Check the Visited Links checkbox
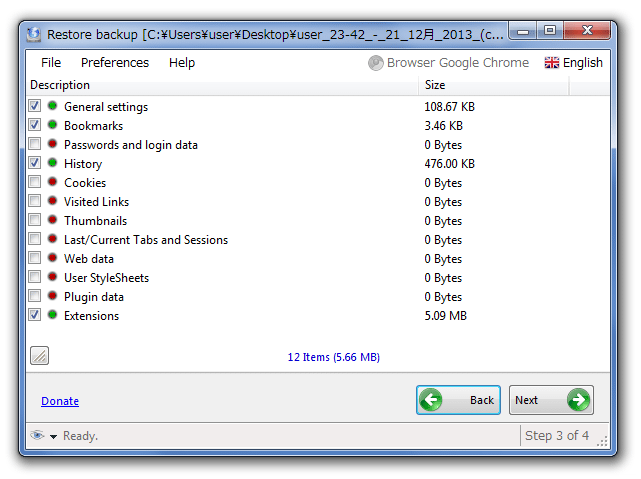 (x=35, y=201)
